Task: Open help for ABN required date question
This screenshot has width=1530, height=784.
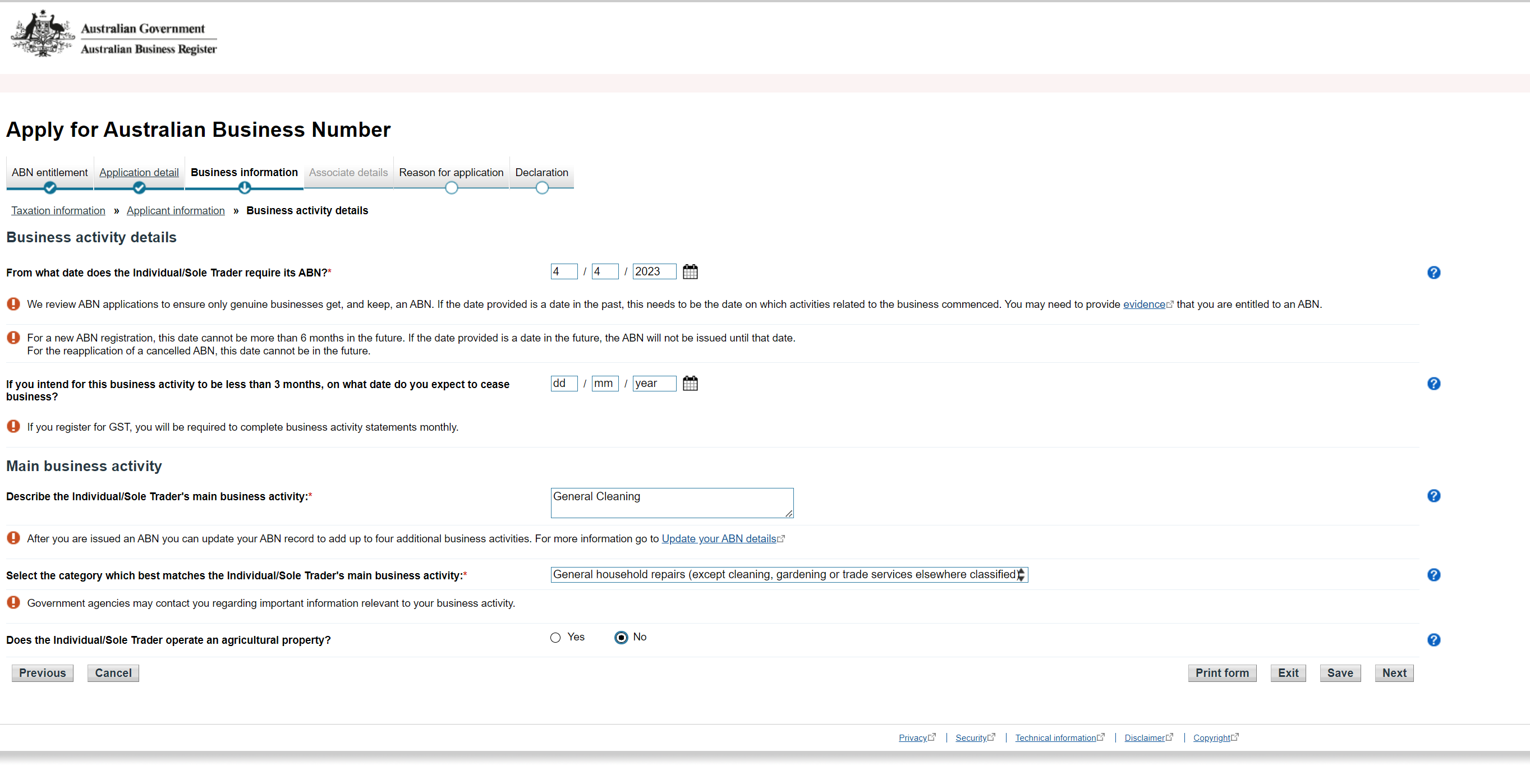Action: 1433,273
